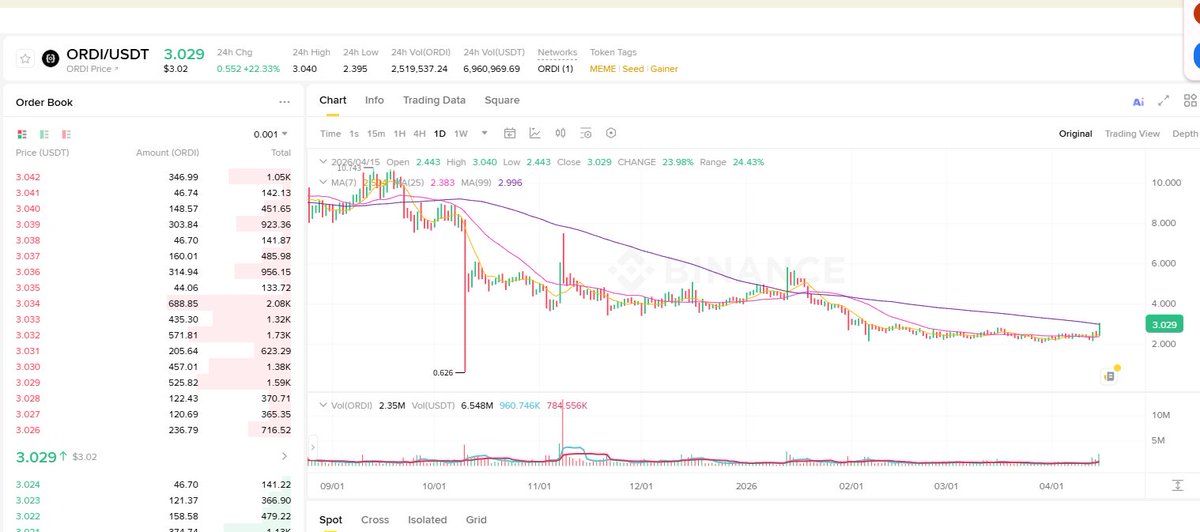The height and width of the screenshot is (532, 1200).
Task: Select the 3.022 bid price row
Action: 153,516
